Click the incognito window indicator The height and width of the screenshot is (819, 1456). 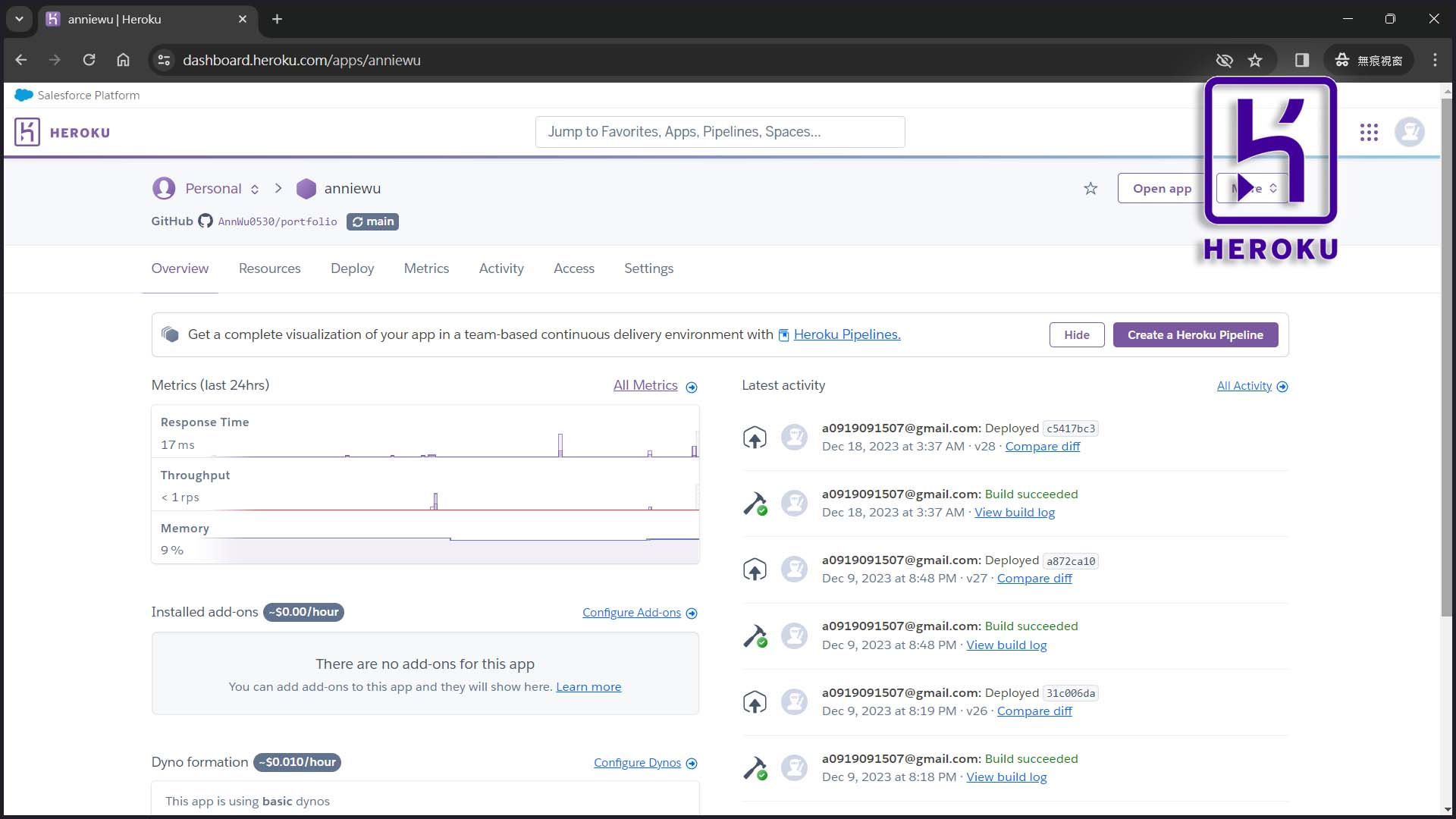(x=1369, y=60)
